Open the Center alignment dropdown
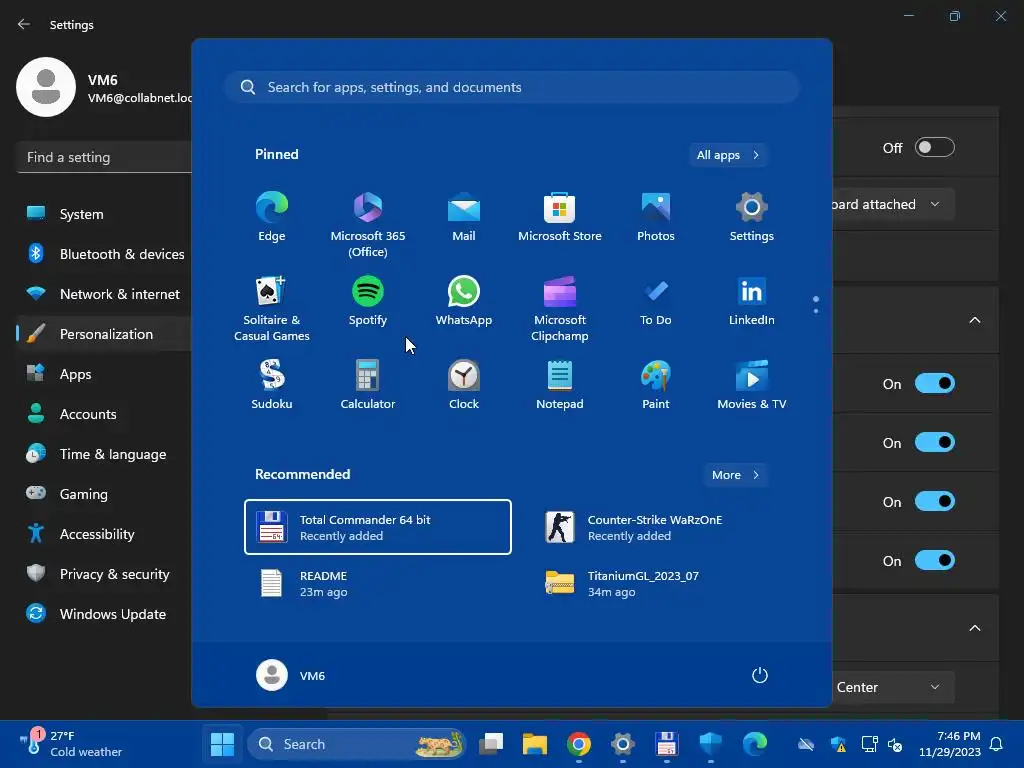Screen dimensions: 1024x768 893,687
